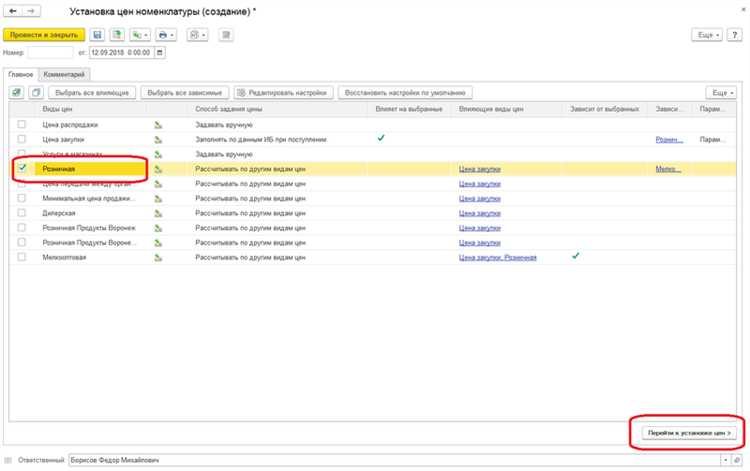Select the Дилерская price type name

coord(59,213)
